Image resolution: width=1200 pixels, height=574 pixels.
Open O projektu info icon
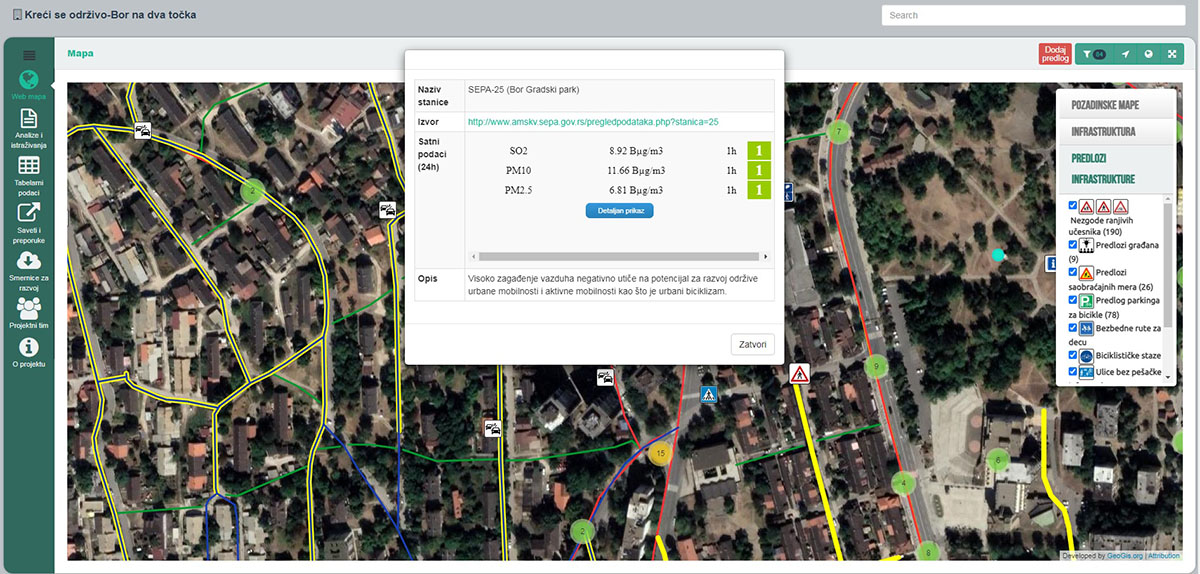pos(29,347)
